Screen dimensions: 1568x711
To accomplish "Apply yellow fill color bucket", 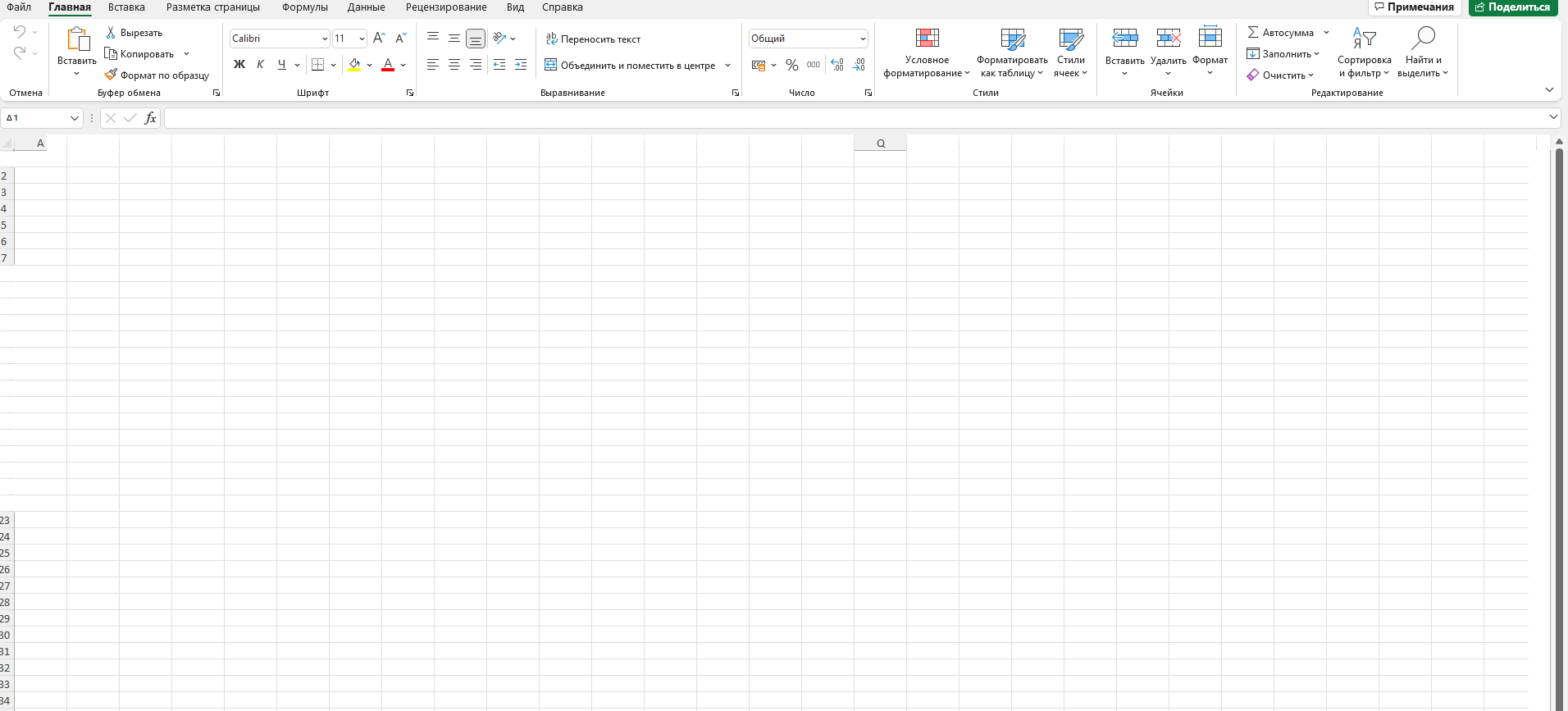I will 354,65.
